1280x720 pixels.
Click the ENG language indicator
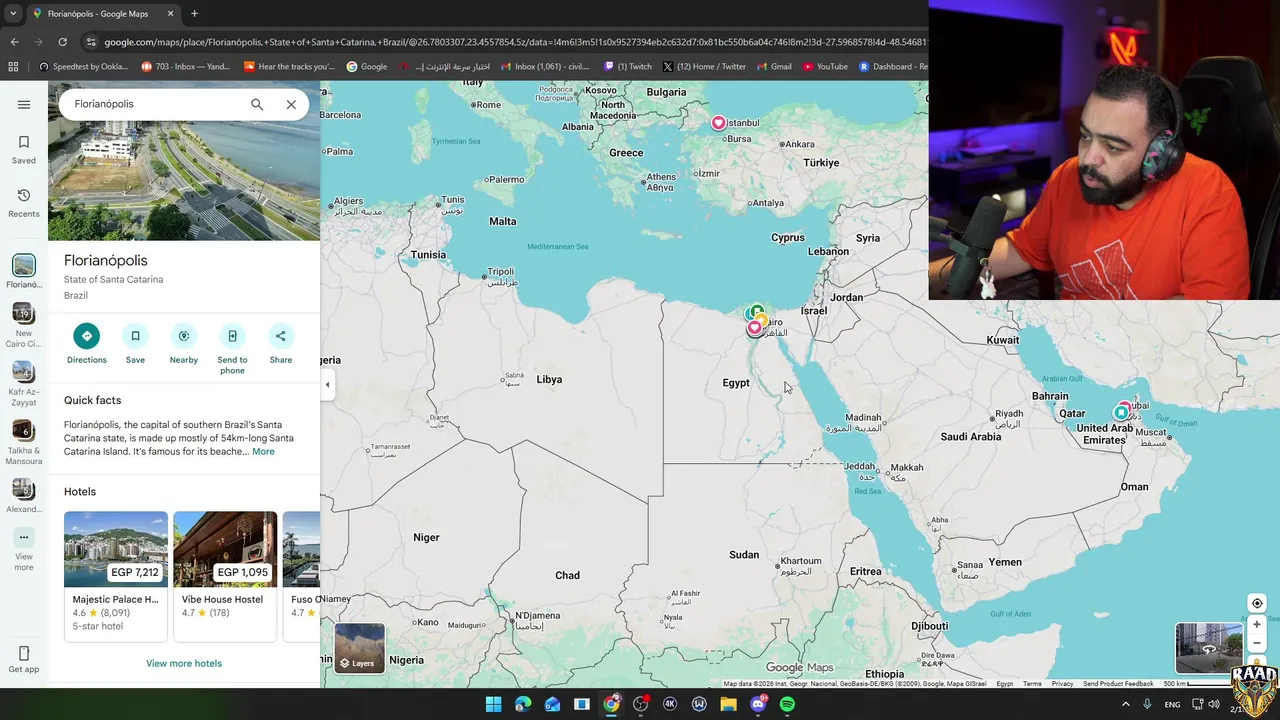pyautogui.click(x=1172, y=704)
